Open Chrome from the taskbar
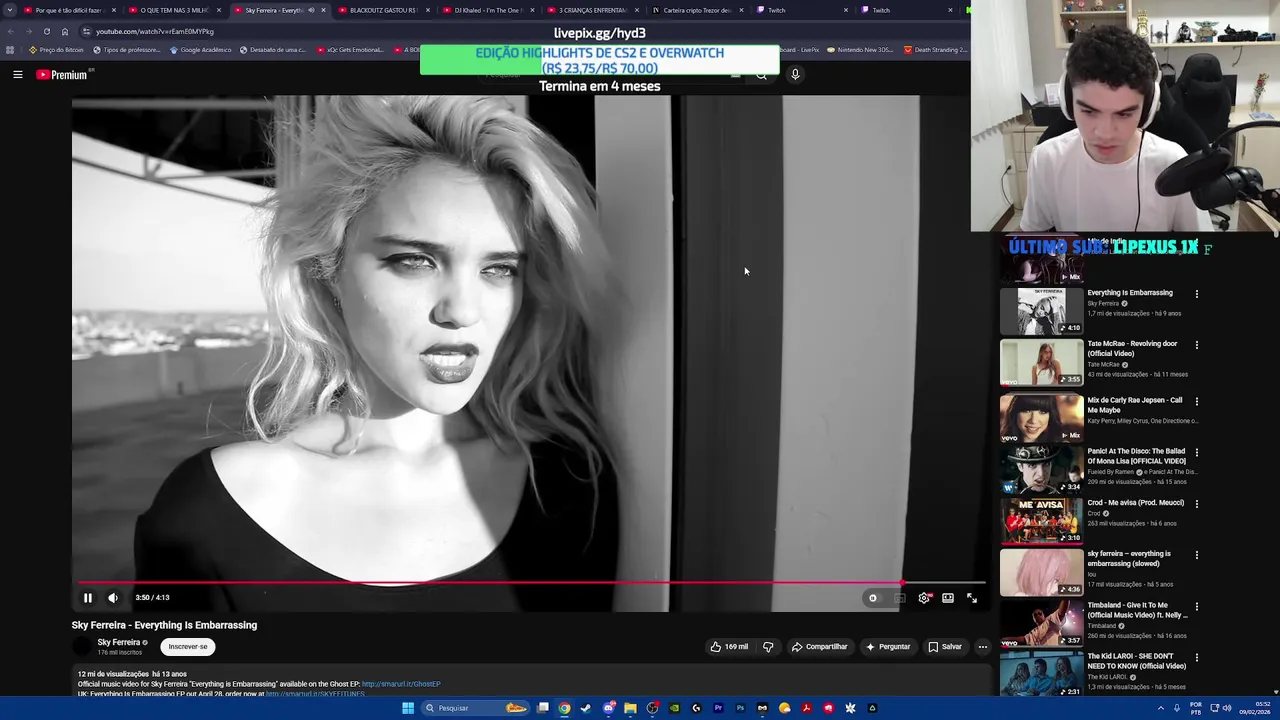The height and width of the screenshot is (720, 1280). (564, 708)
